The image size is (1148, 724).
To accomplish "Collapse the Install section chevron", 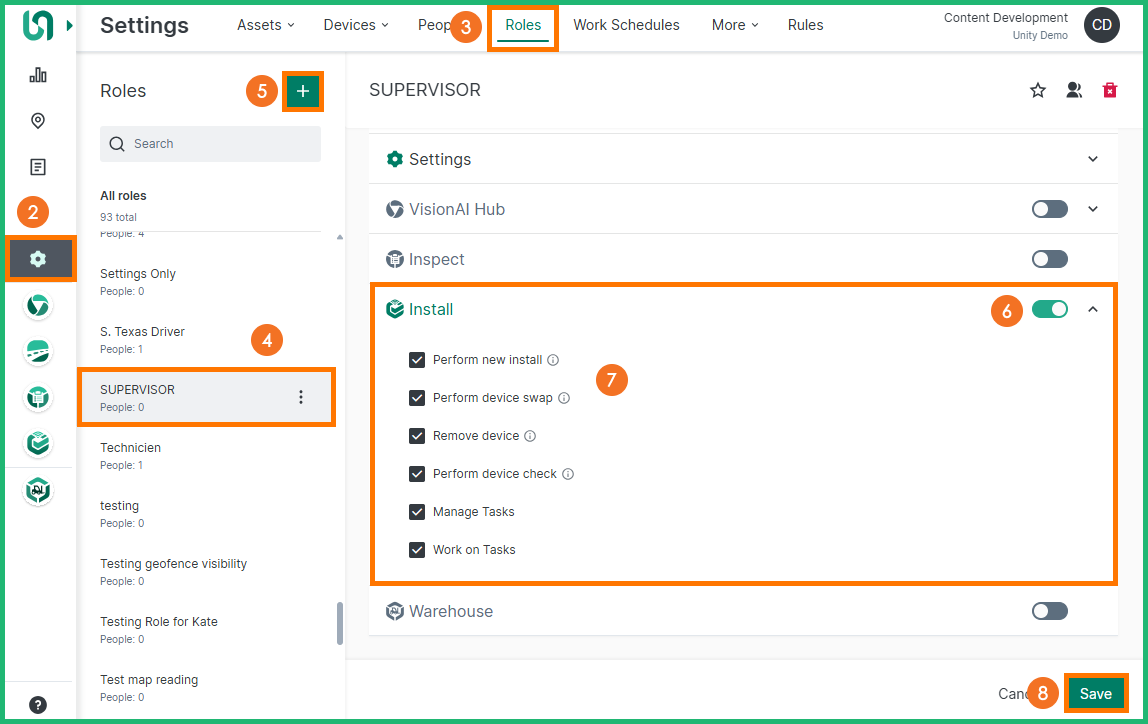I will 1093,310.
